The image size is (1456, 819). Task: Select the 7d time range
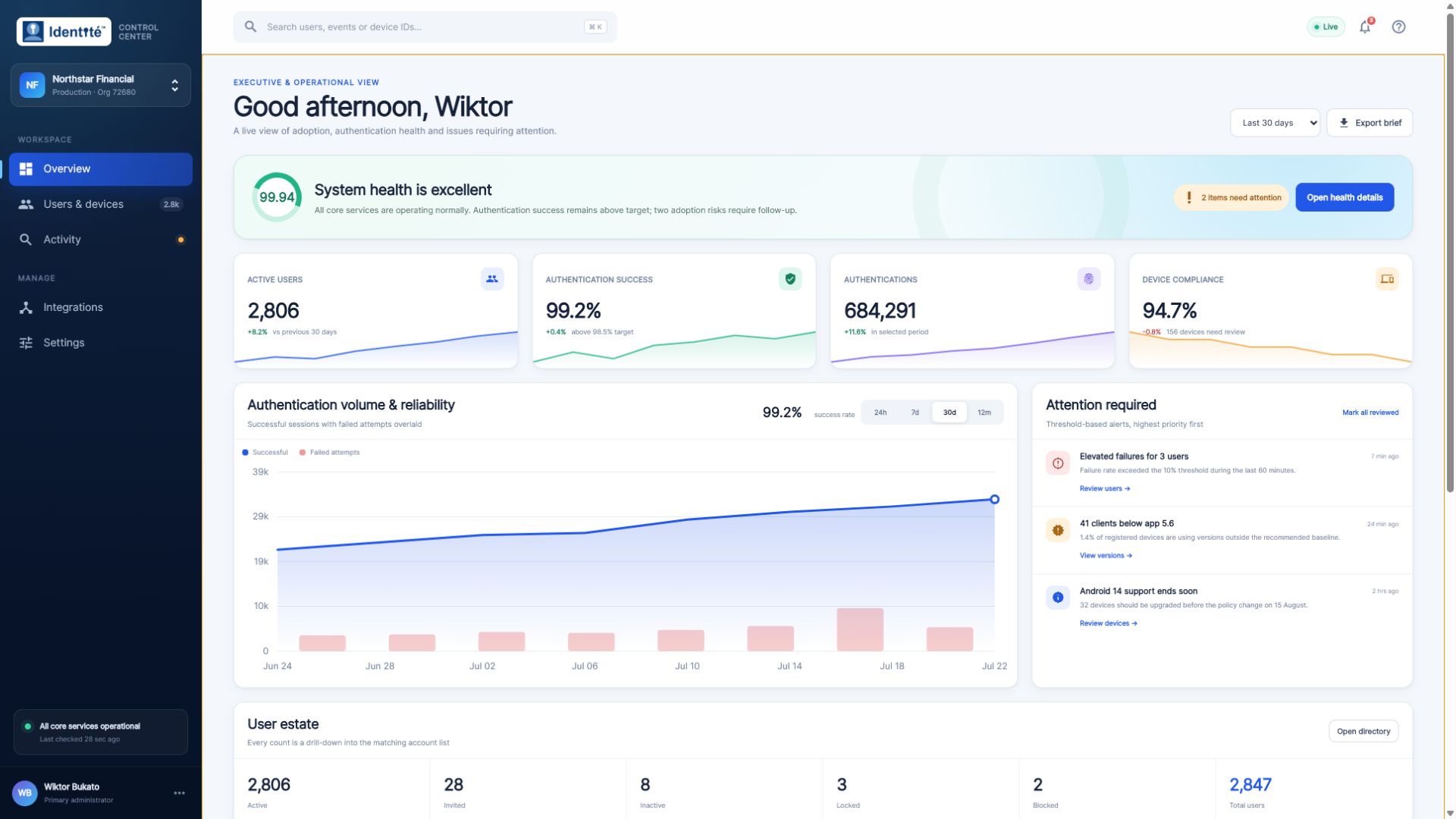915,413
